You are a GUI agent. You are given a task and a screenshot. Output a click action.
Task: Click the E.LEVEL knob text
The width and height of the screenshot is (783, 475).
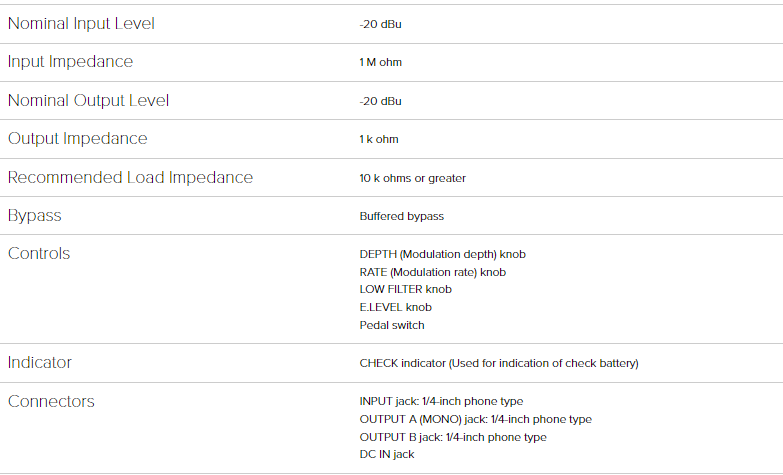[395, 307]
